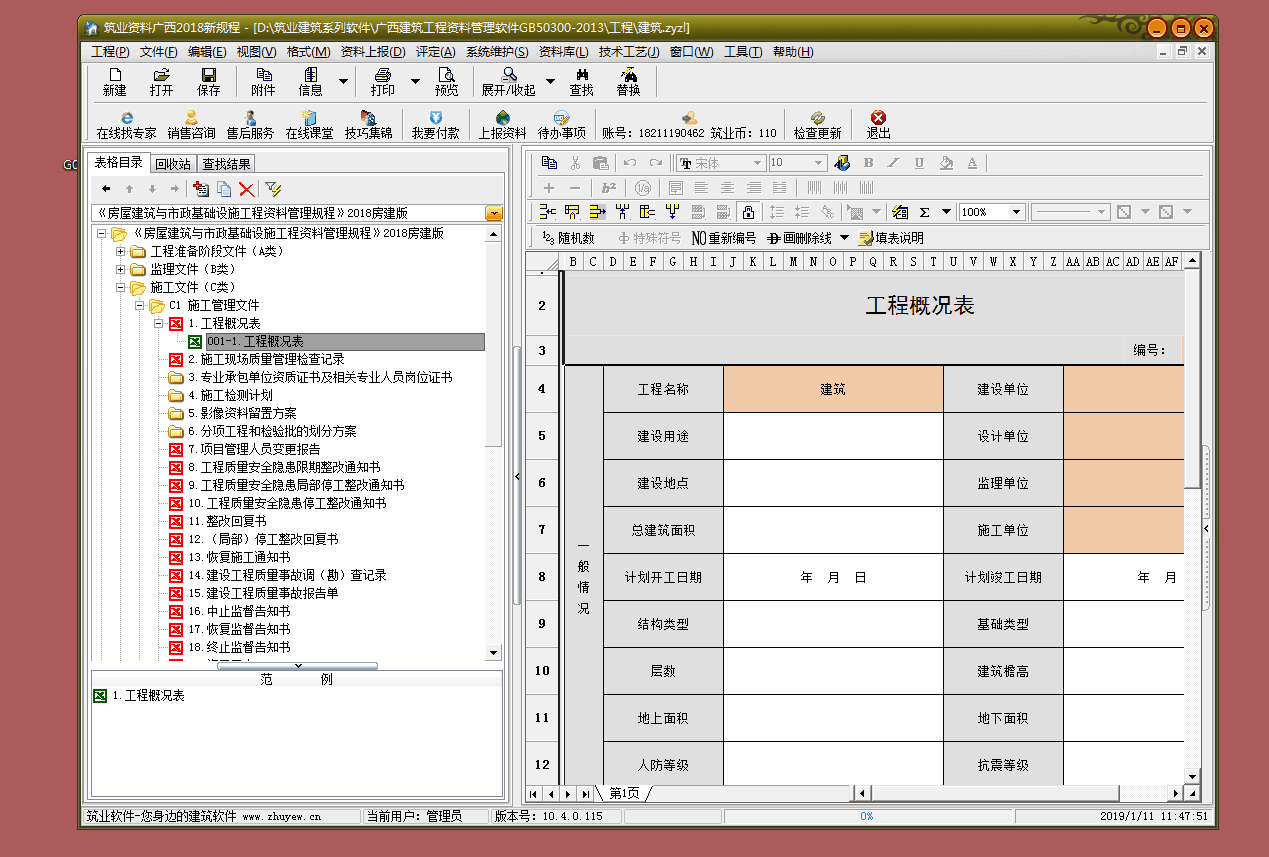The width and height of the screenshot is (1269, 857).
Task: Expand the 监理文件（B类） tree node
Action: (x=121, y=269)
